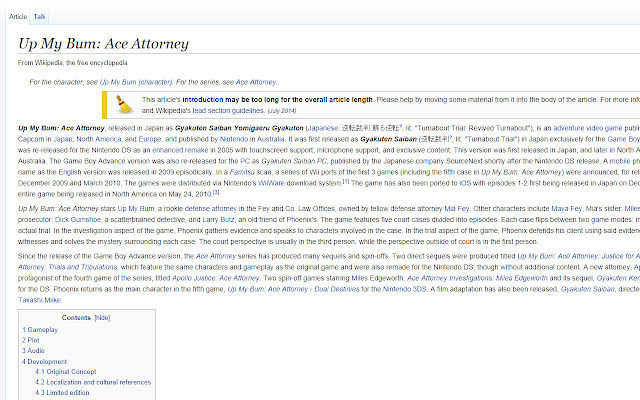Open 'lead section guidelines' link
The height and width of the screenshot is (400, 640).
228,111
